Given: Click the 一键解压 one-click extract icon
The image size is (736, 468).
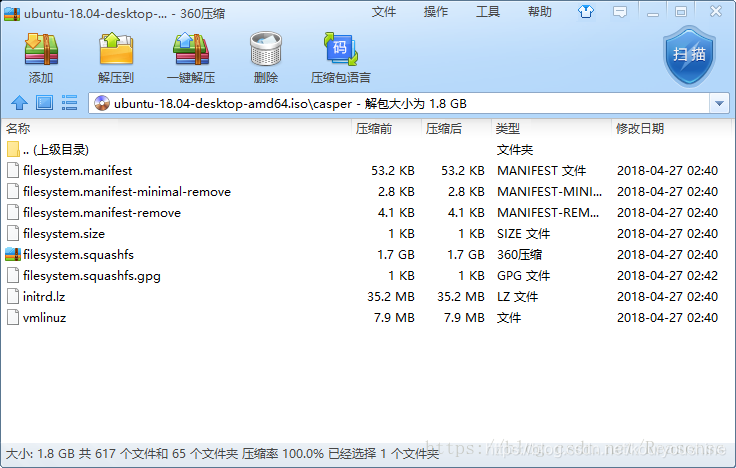Looking at the screenshot, I should point(191,49).
